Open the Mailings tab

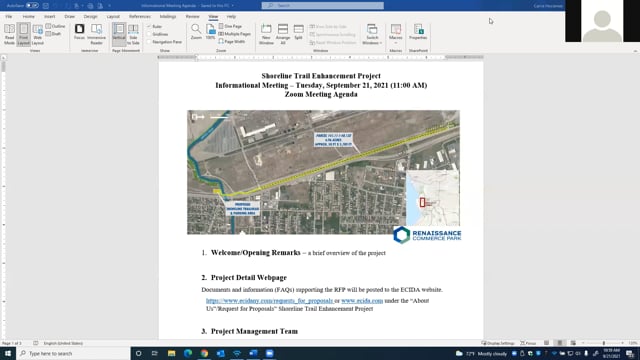point(168,17)
